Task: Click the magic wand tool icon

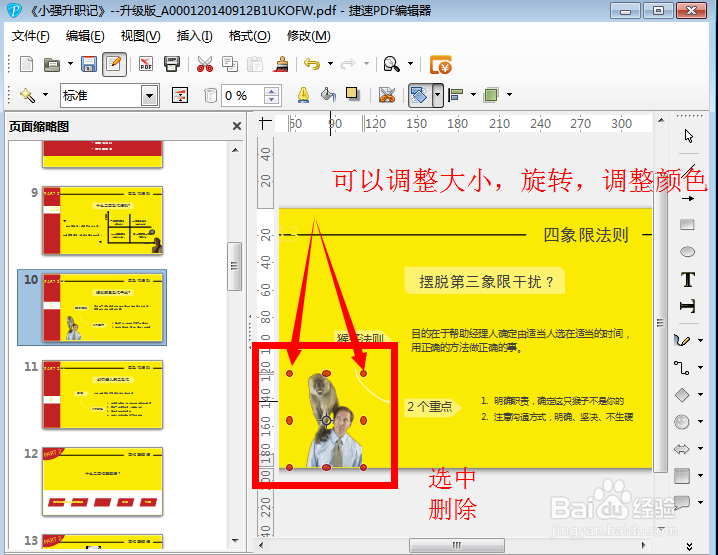Action: [x=27, y=95]
